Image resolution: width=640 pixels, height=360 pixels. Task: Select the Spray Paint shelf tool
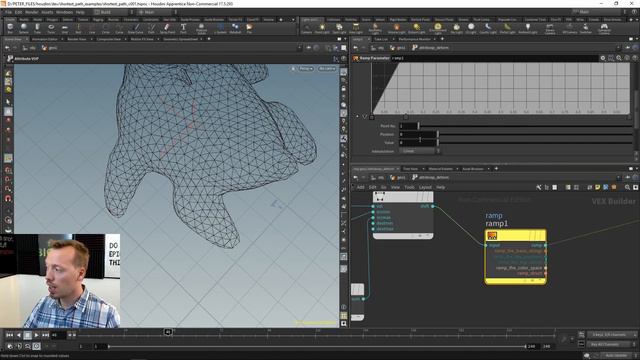click(167, 29)
